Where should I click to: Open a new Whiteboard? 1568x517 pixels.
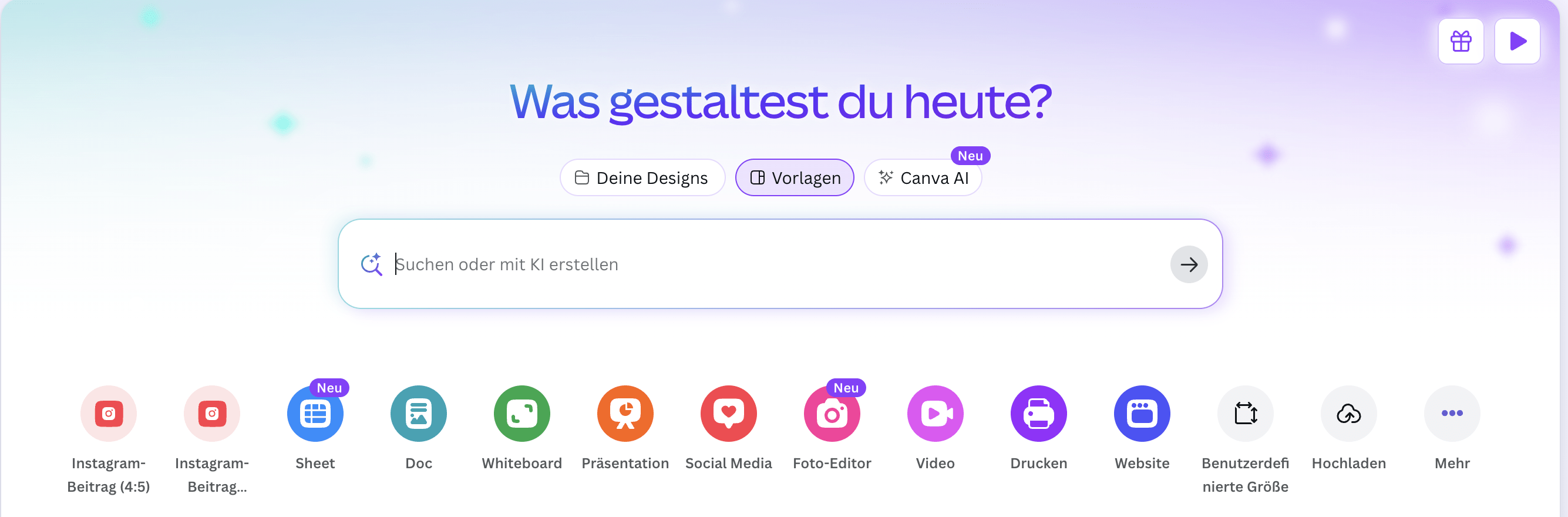coord(521,414)
